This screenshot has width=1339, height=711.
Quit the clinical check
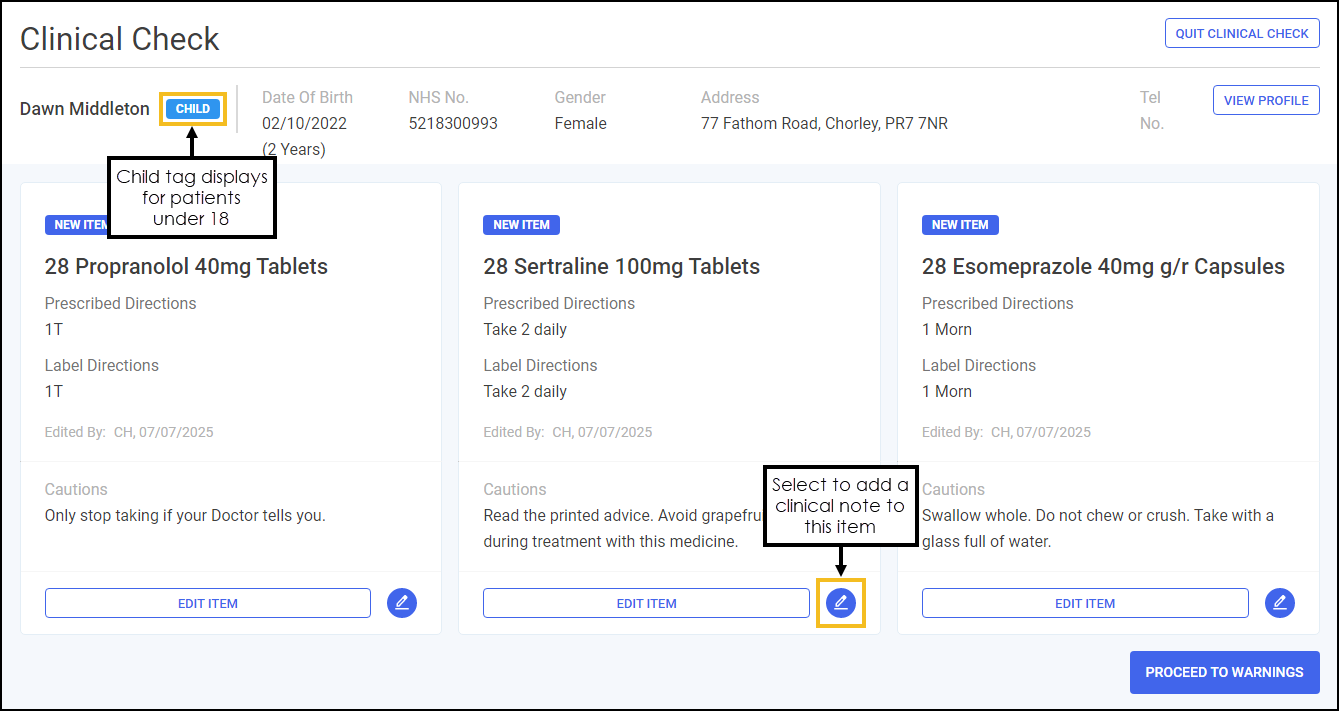(x=1241, y=33)
